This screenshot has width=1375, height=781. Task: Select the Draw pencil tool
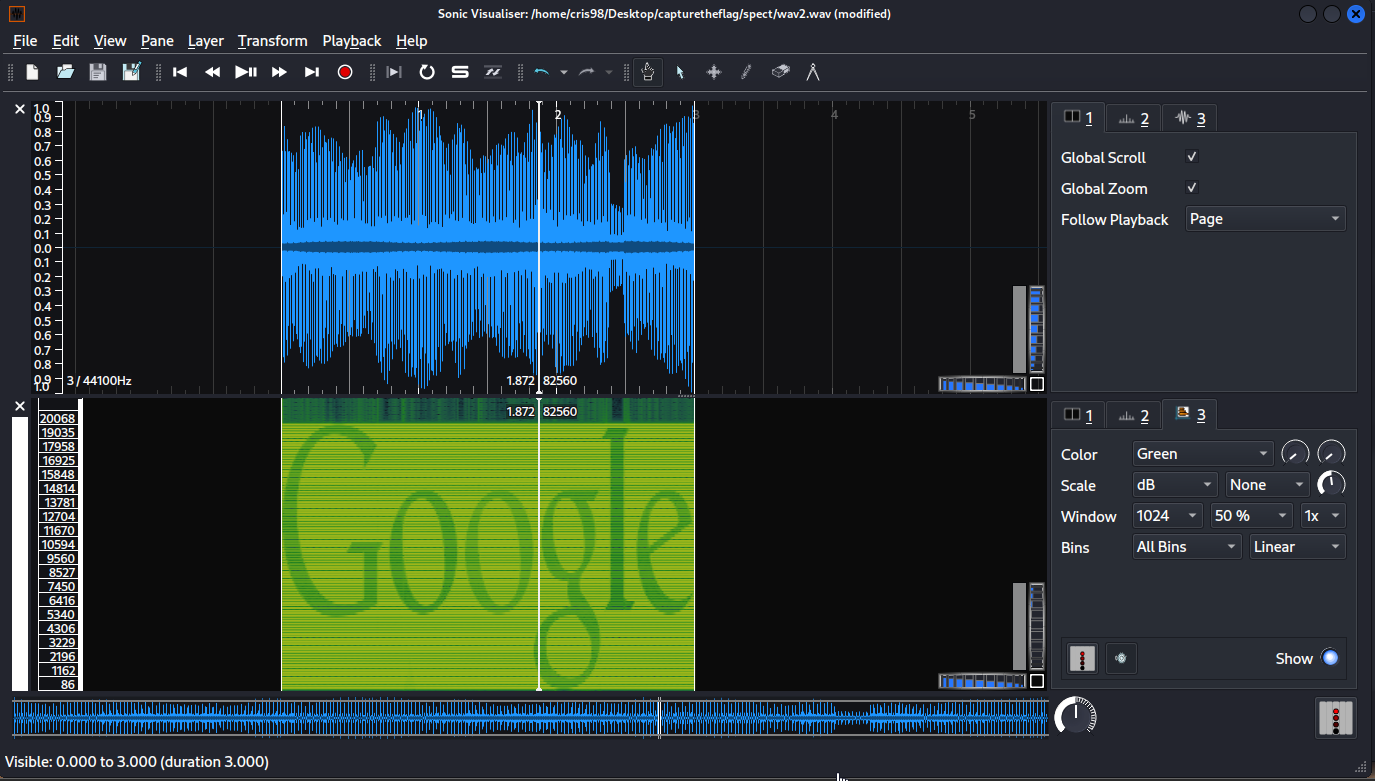(746, 72)
